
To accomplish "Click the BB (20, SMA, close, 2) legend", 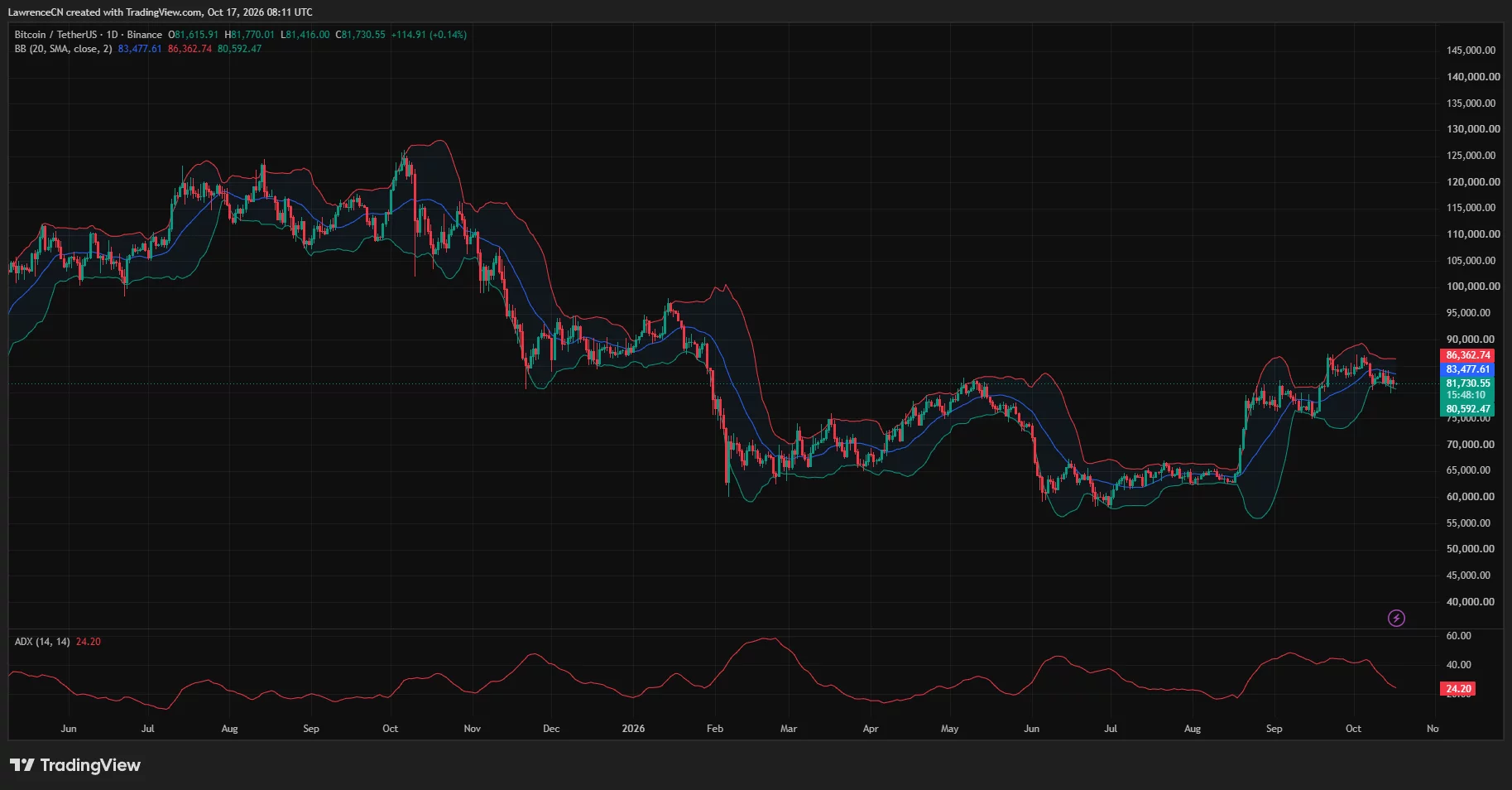I will 63,49.
